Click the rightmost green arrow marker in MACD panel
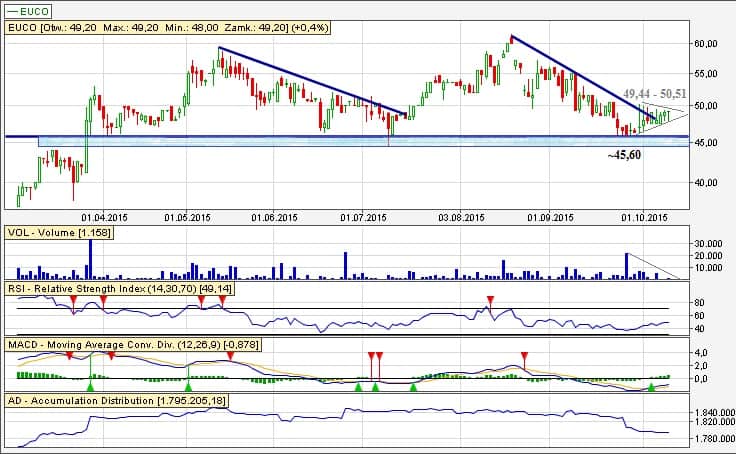The width and height of the screenshot is (736, 454). point(651,386)
